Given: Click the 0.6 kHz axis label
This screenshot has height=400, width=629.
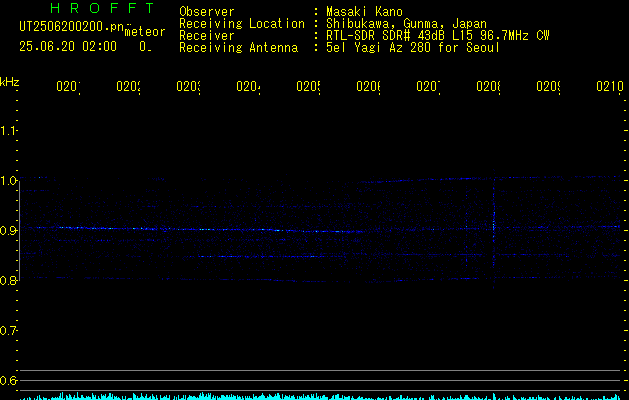Looking at the screenshot, I should click(9, 380).
